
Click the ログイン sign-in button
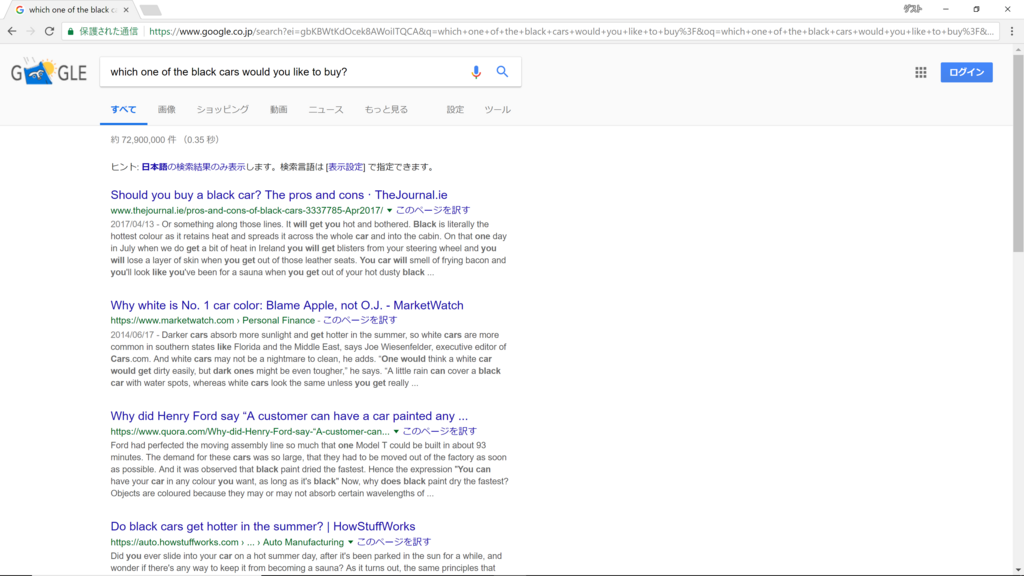(x=967, y=72)
